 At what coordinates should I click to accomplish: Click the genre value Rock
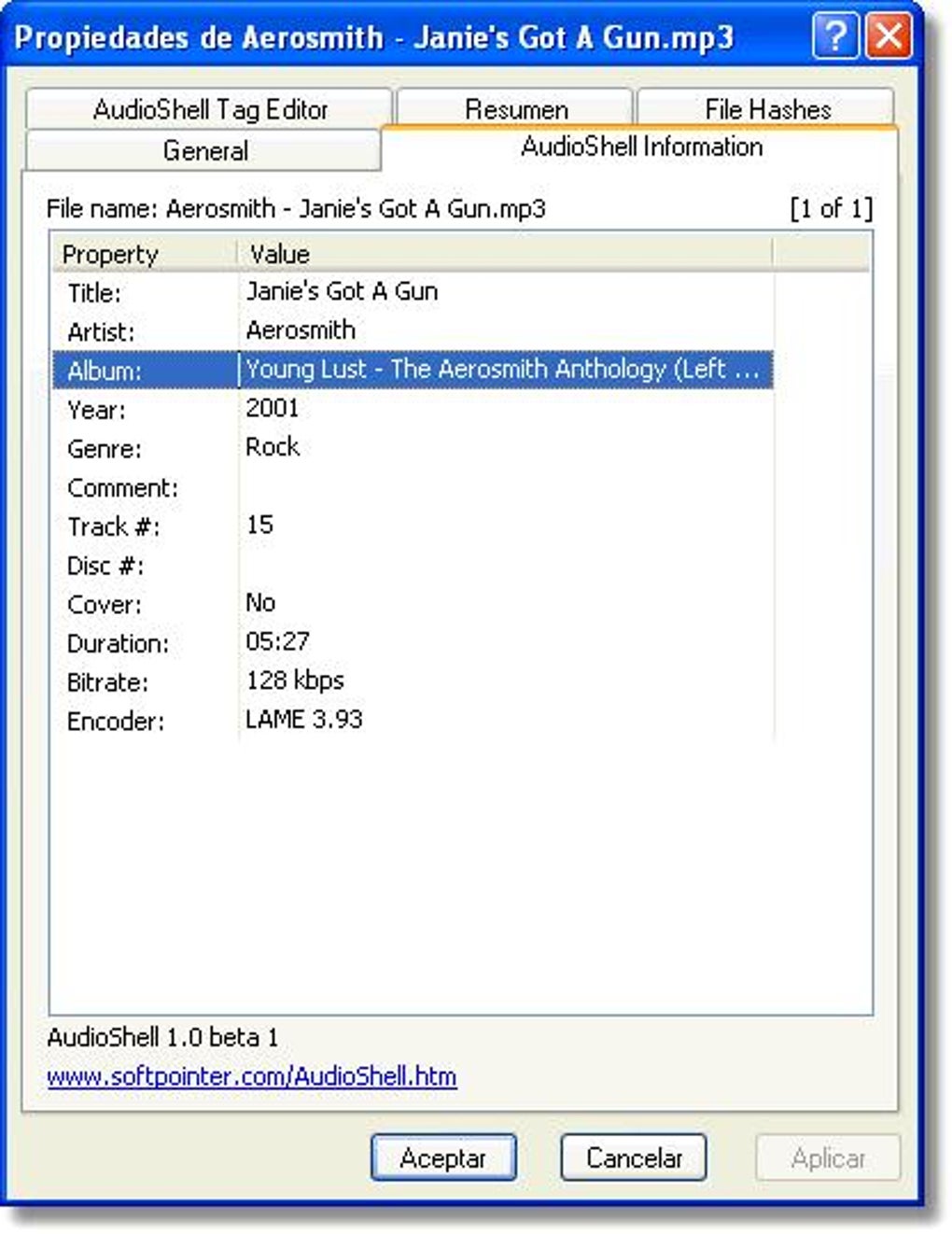[273, 447]
